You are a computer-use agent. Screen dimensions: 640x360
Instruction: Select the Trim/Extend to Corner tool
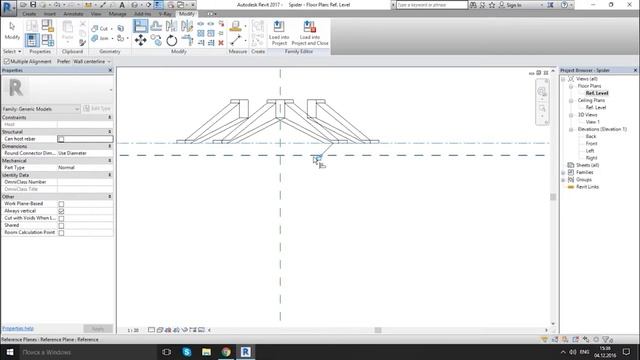187,40
